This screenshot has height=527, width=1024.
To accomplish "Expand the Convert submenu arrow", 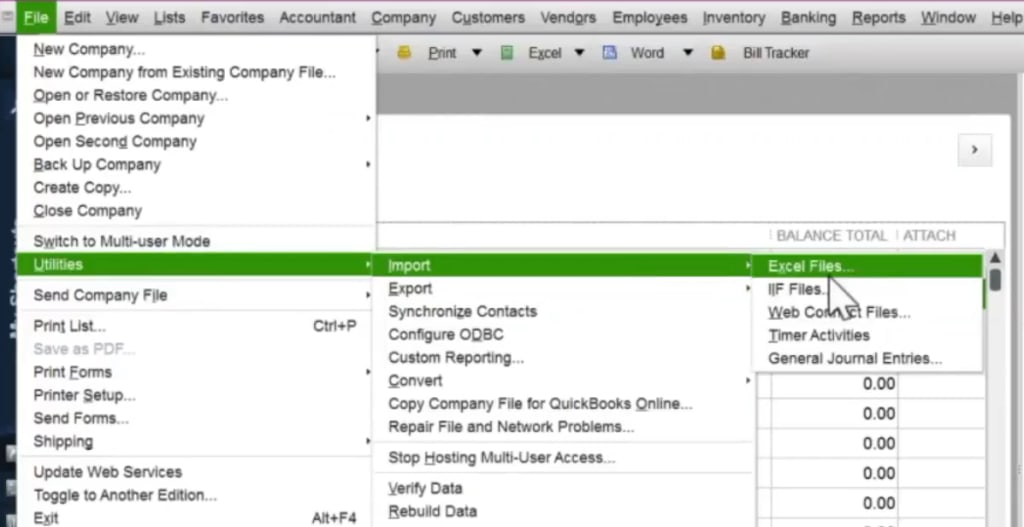I will coord(748,381).
